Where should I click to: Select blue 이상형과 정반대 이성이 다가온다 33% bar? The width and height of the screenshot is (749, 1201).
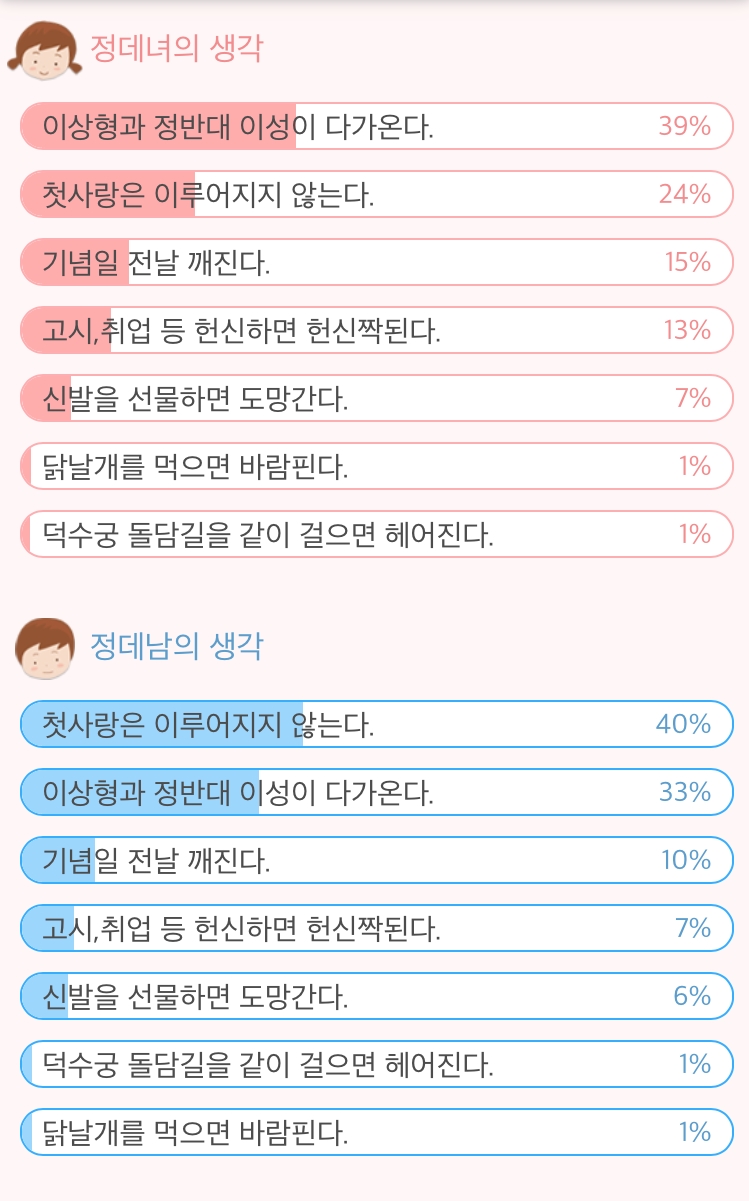coord(377,792)
